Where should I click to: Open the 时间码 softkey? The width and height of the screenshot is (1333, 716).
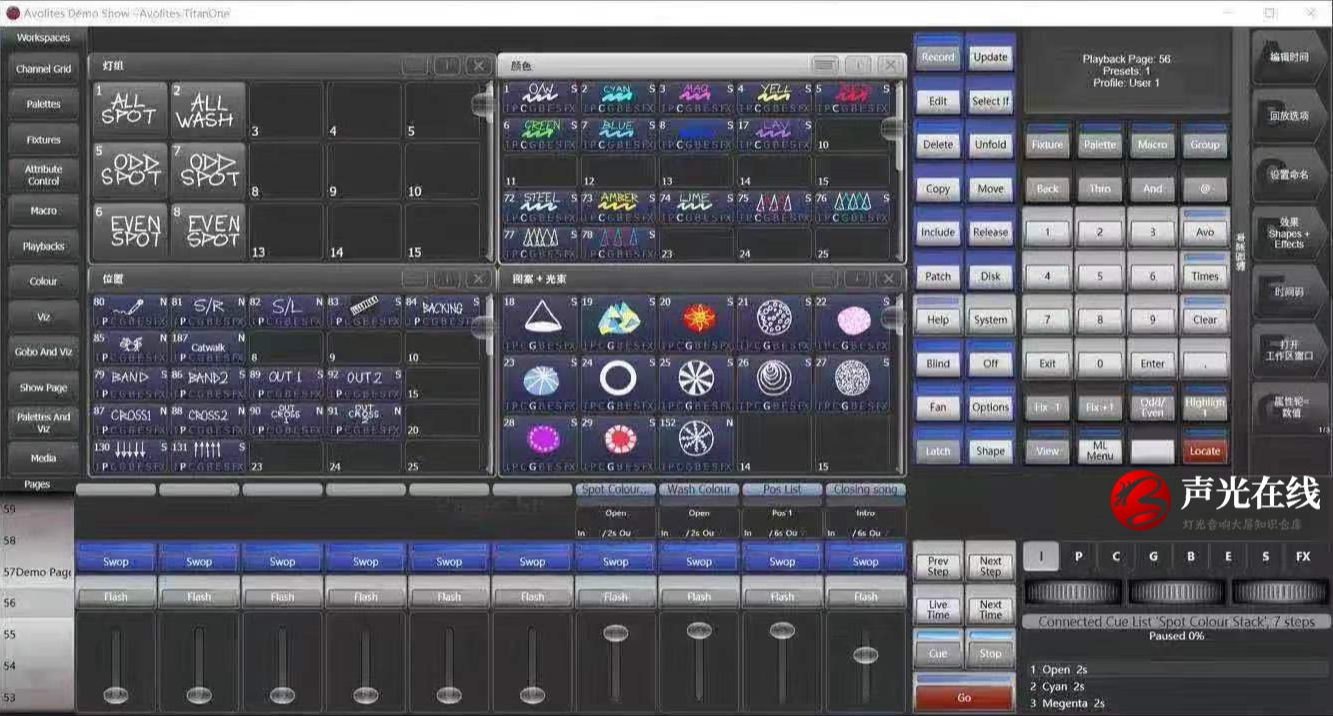click(x=1288, y=291)
